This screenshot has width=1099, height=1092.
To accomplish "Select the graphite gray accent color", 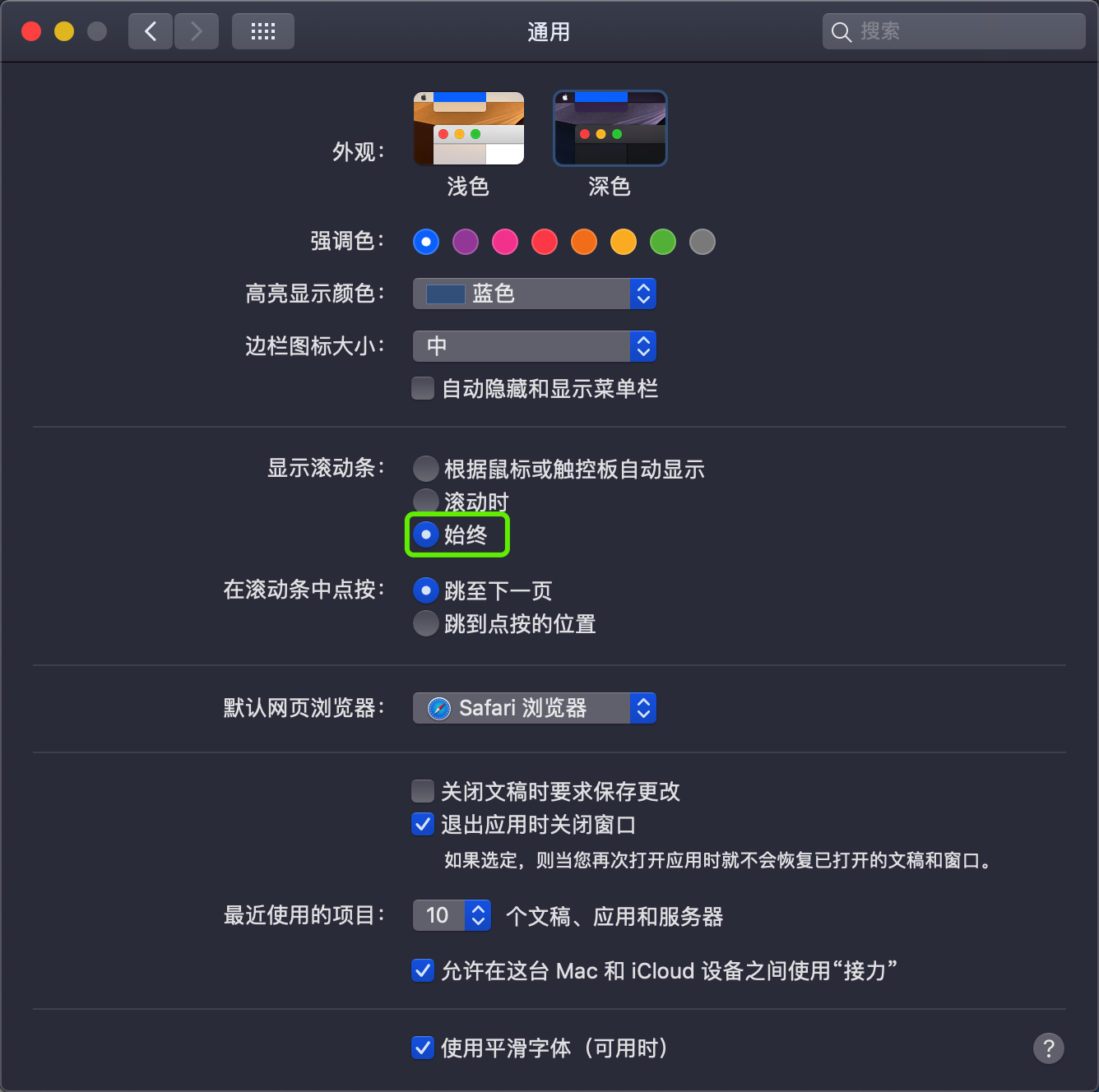I will tap(703, 242).
